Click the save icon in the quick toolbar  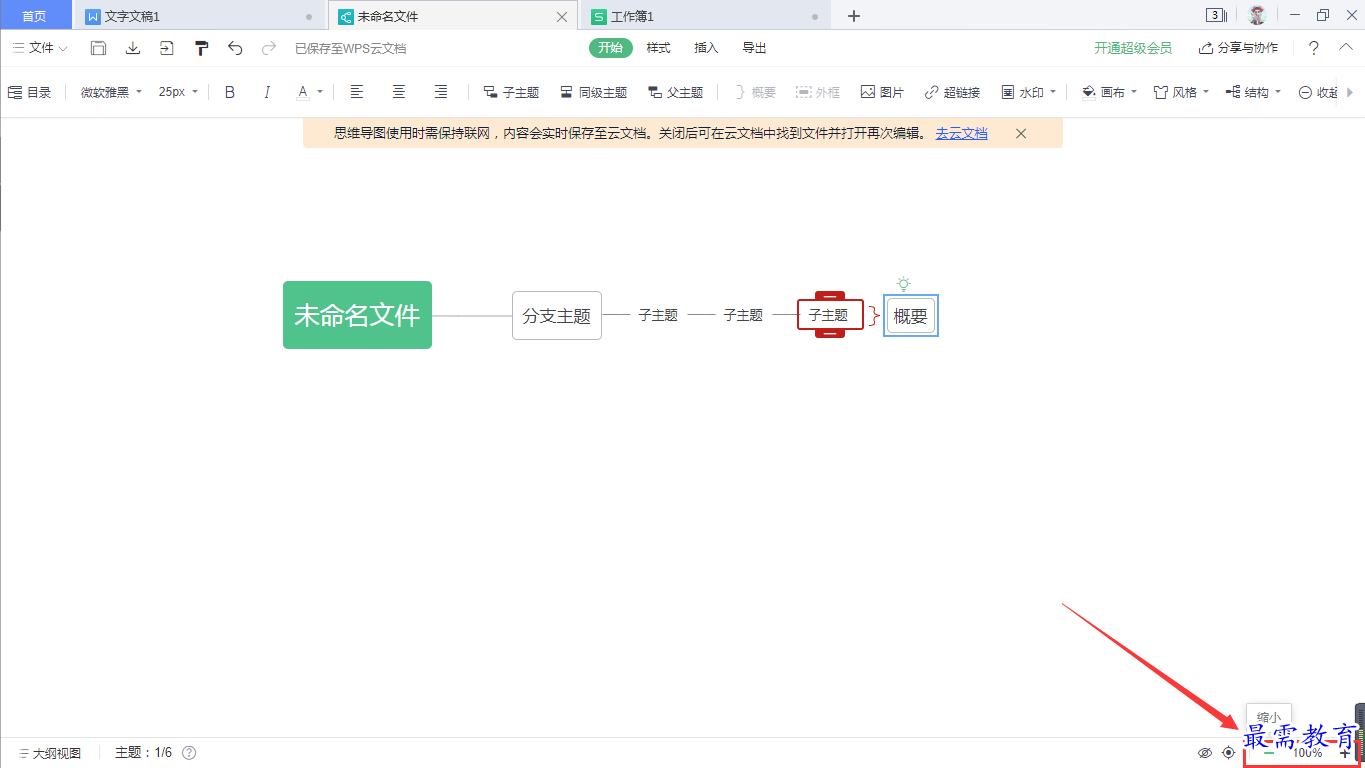98,48
